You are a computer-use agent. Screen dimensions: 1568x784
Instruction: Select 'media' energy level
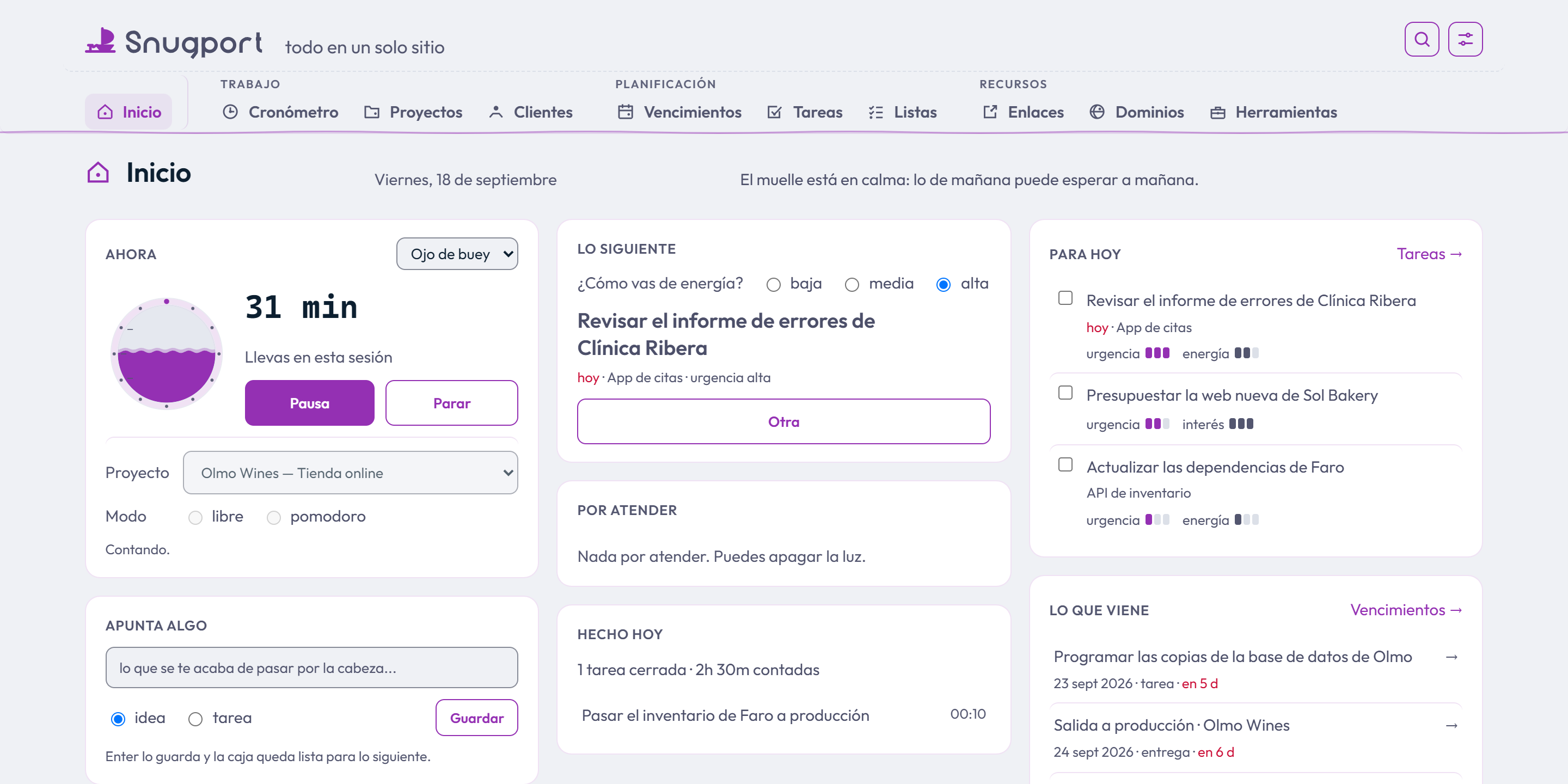(x=852, y=284)
